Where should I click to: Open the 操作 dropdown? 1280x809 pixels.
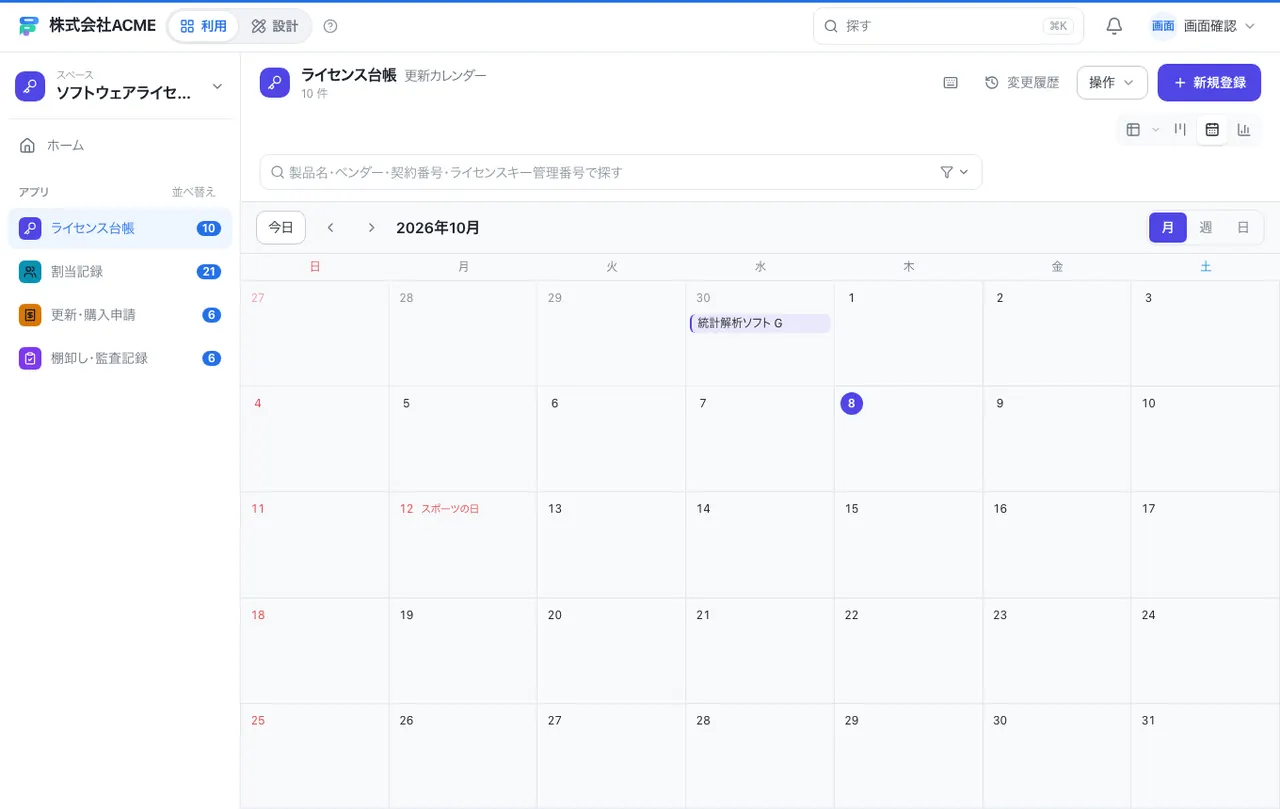pyautogui.click(x=1112, y=83)
